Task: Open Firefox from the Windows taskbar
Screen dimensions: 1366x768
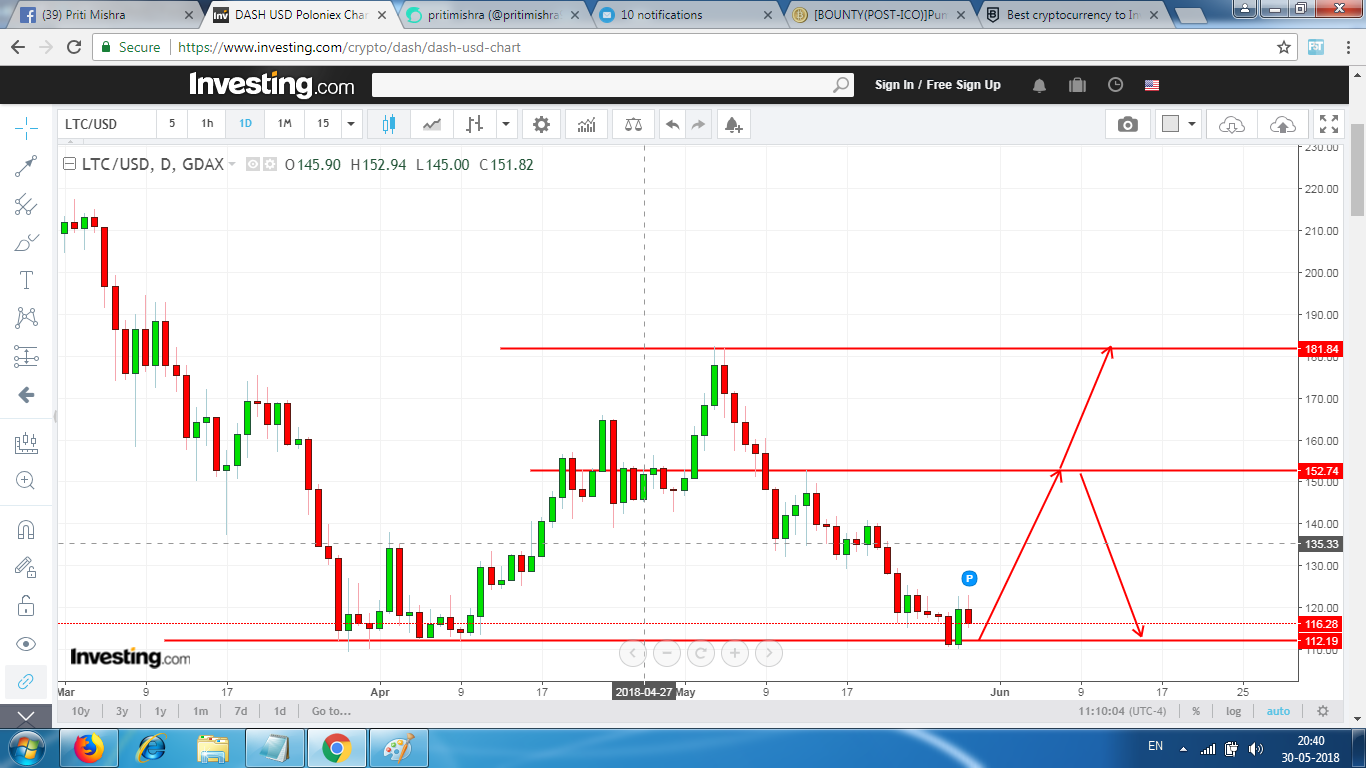Action: coord(89,748)
